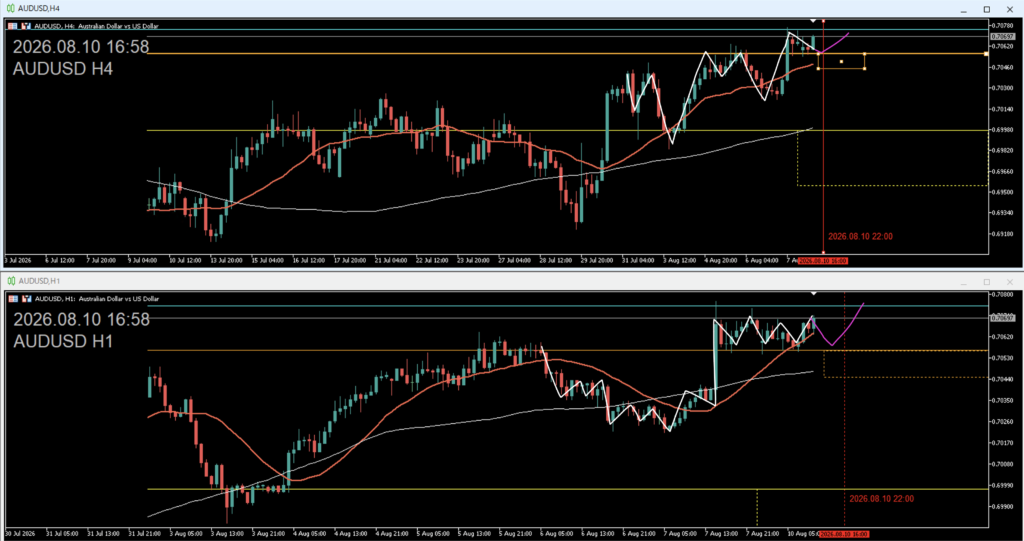Image resolution: width=1024 pixels, height=541 pixels.
Task: Click the 0.70000 price level on the H1 scale
Action: click(1004, 464)
